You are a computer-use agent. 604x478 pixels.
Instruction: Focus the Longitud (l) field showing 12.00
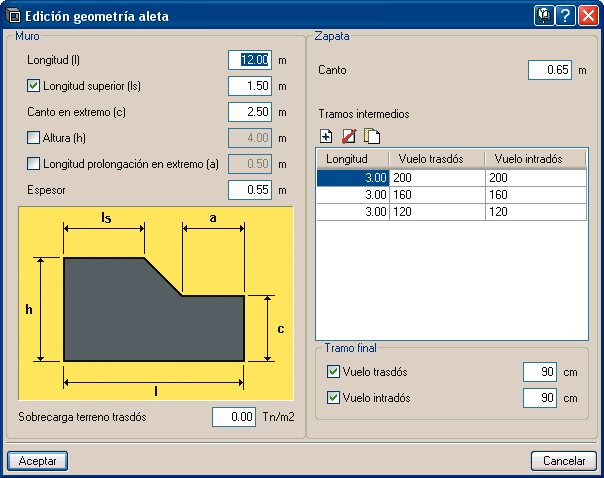(250, 60)
